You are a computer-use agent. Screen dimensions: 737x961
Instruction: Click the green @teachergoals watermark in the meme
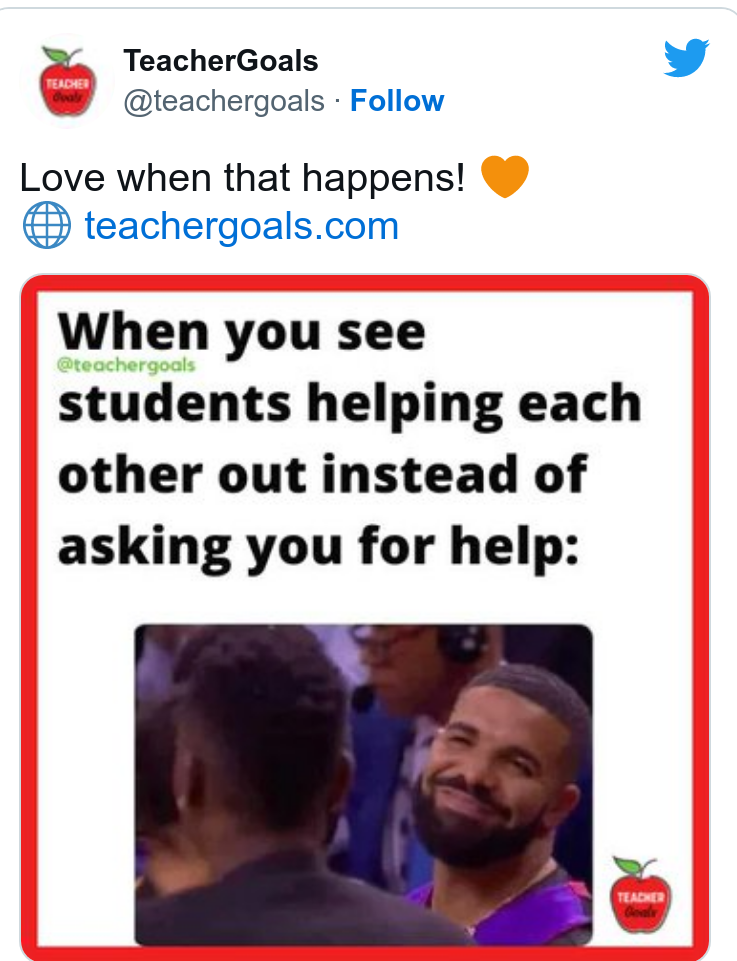(126, 365)
